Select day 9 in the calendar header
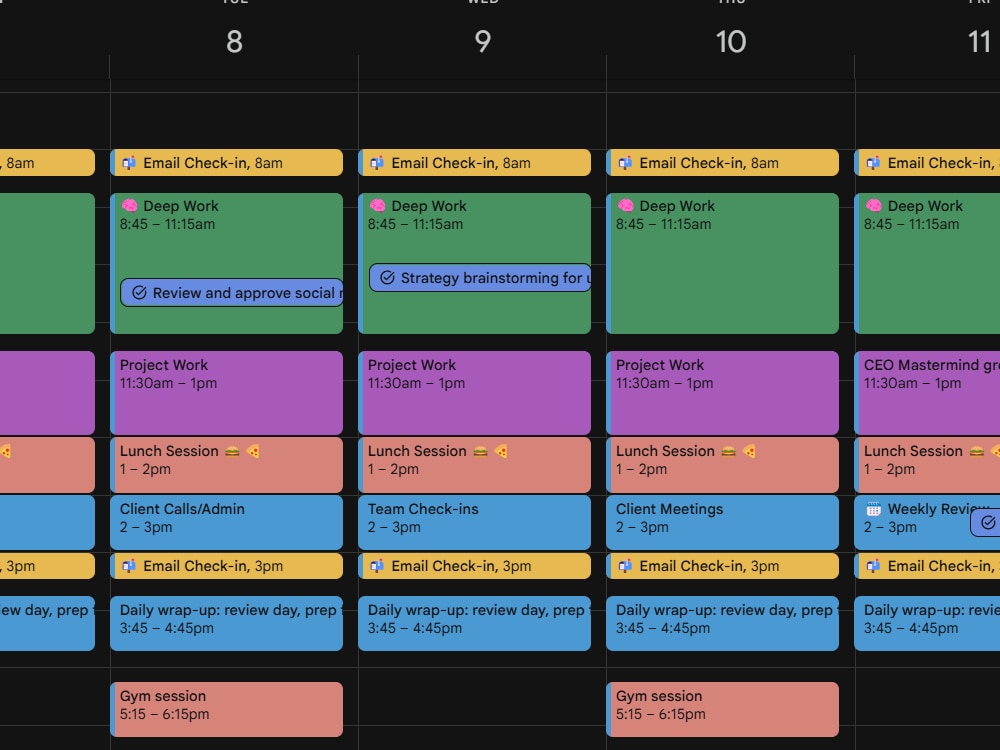The width and height of the screenshot is (1000, 750). (x=483, y=41)
